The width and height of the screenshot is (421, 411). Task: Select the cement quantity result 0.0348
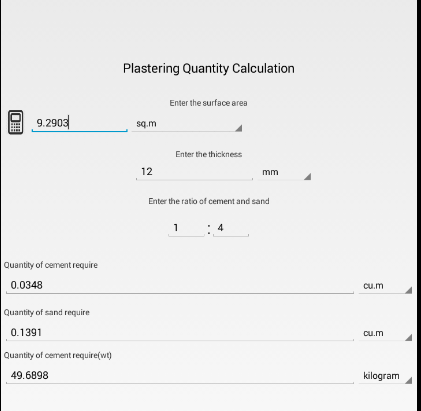click(x=180, y=285)
